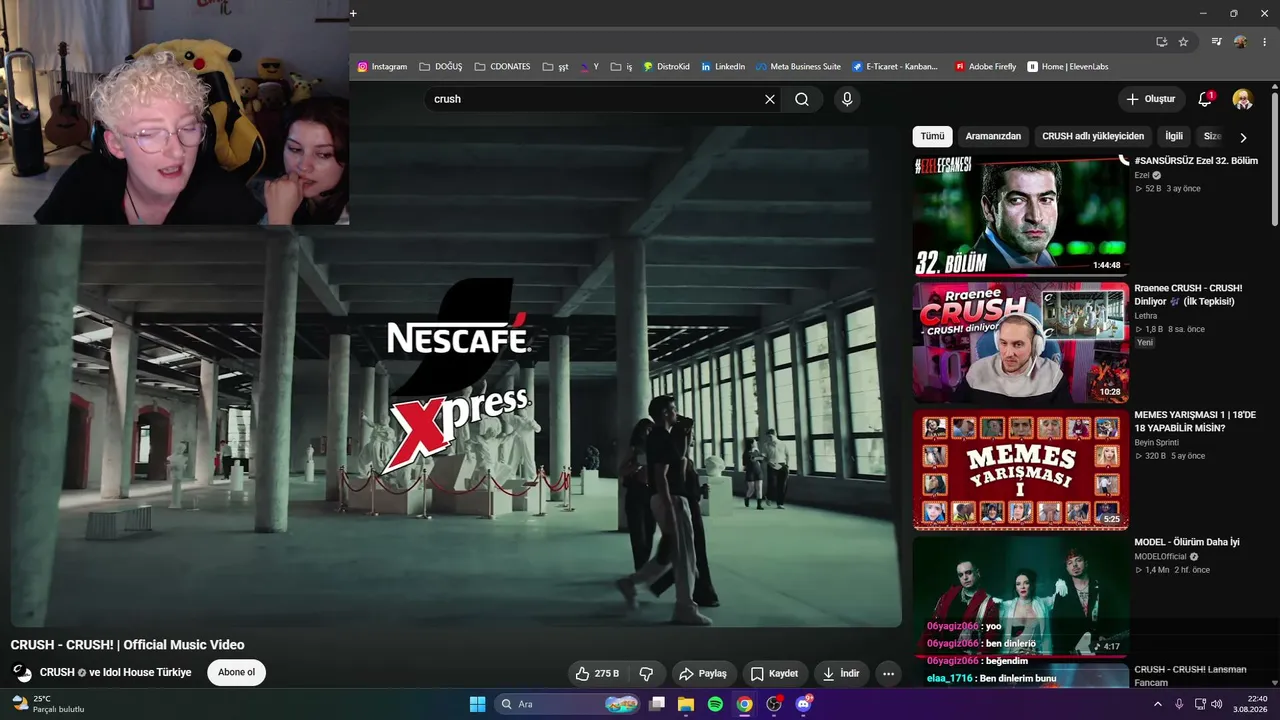Open the Beyin Sprinti channel link
Image resolution: width=1280 pixels, height=720 pixels.
(x=1156, y=442)
